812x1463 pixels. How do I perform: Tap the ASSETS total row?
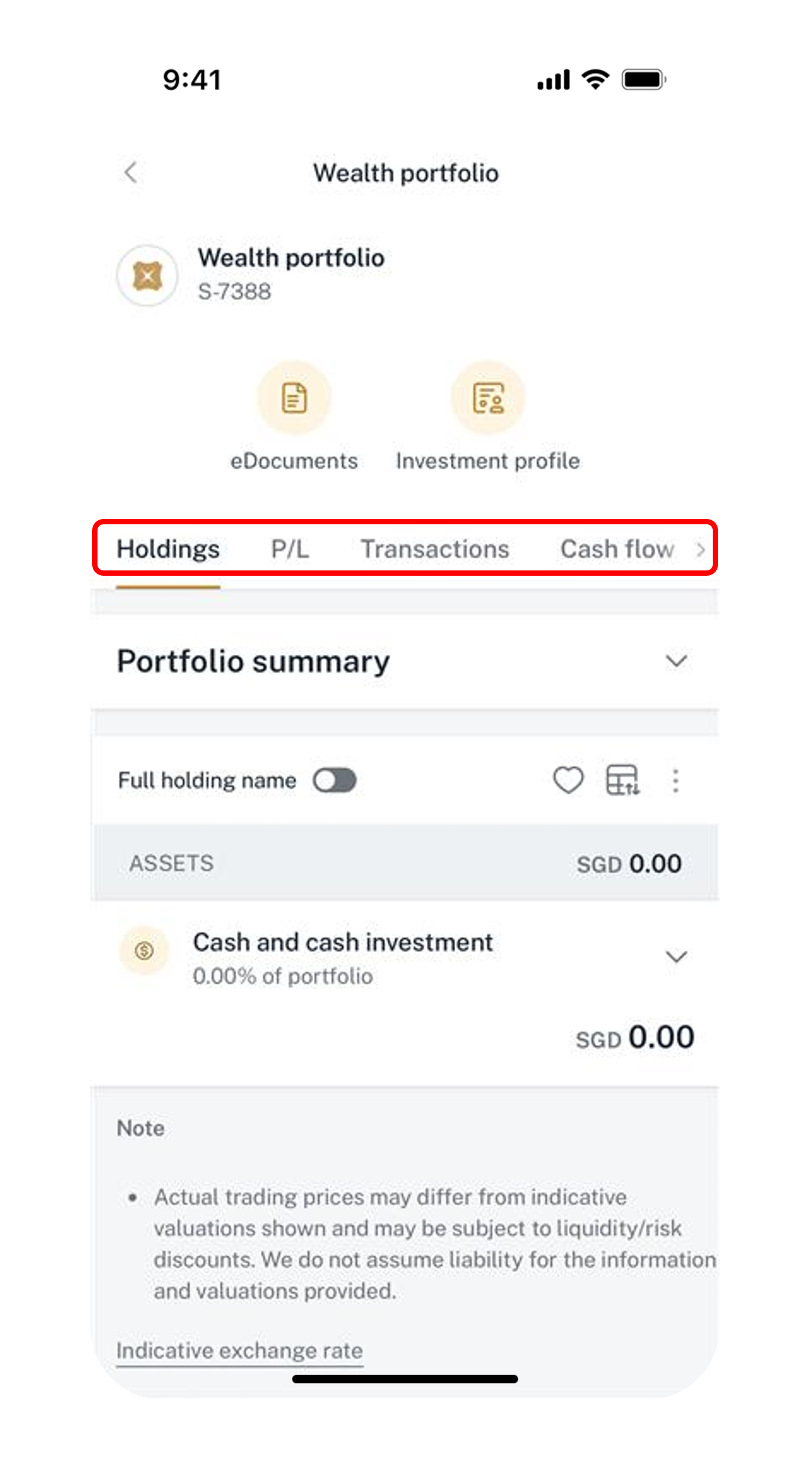point(405,864)
